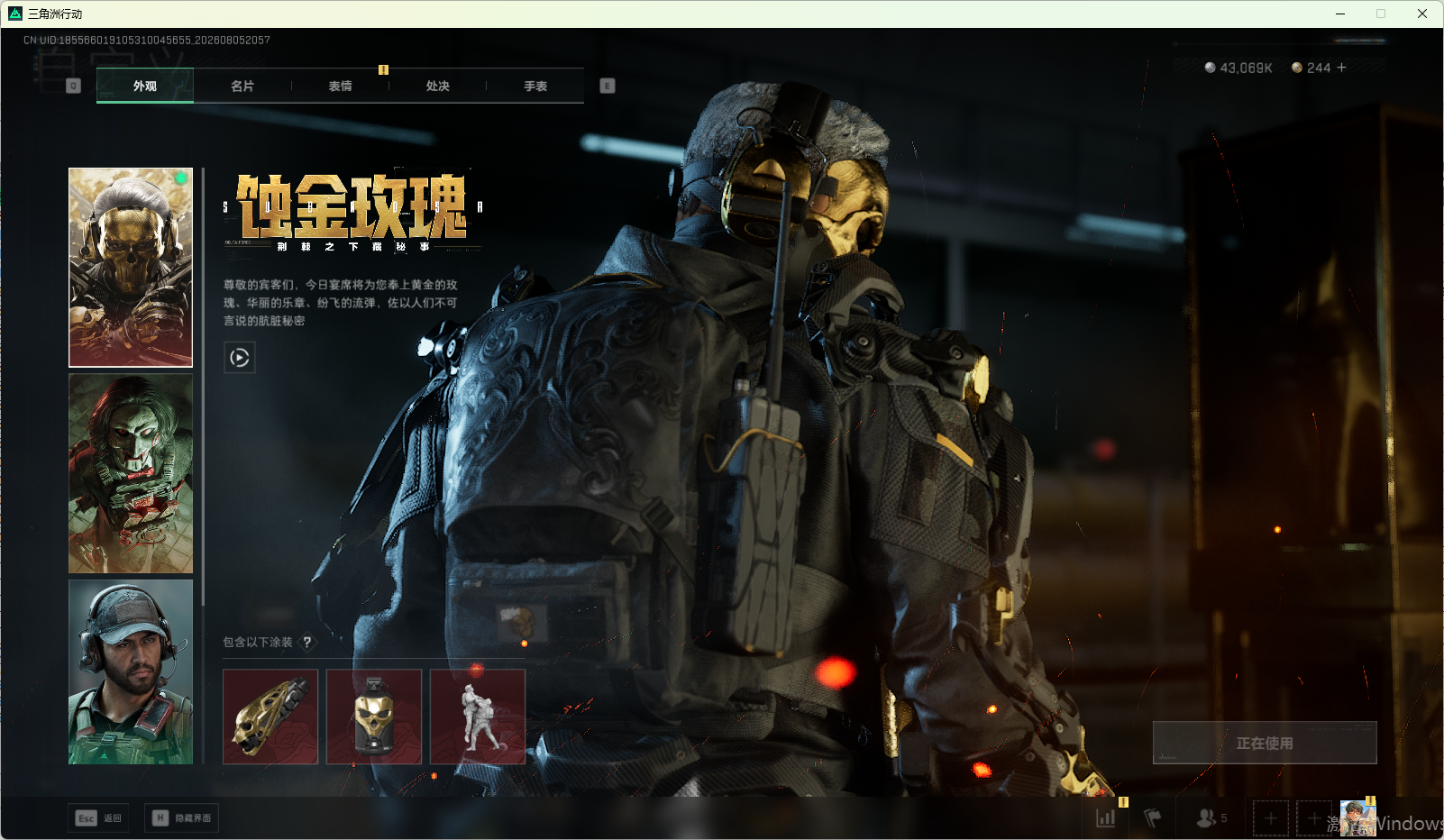Go to the 手表 tab

(535, 87)
